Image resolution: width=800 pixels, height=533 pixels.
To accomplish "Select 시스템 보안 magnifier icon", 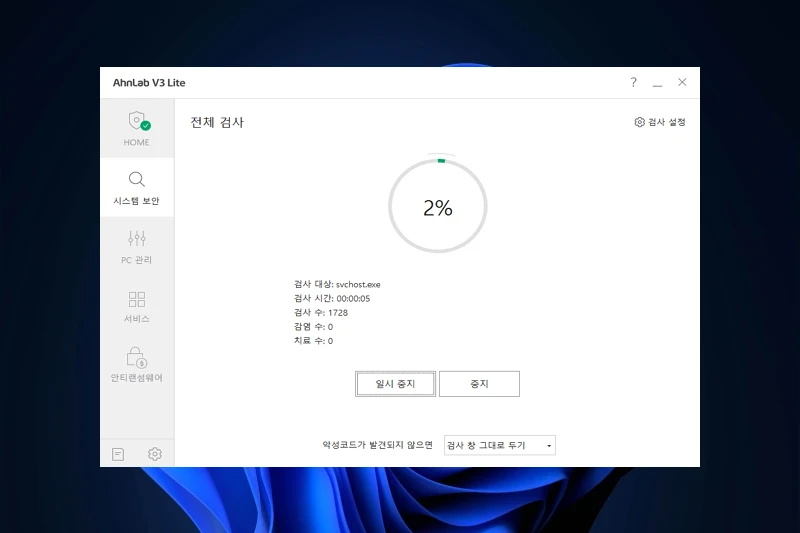I will point(136,180).
